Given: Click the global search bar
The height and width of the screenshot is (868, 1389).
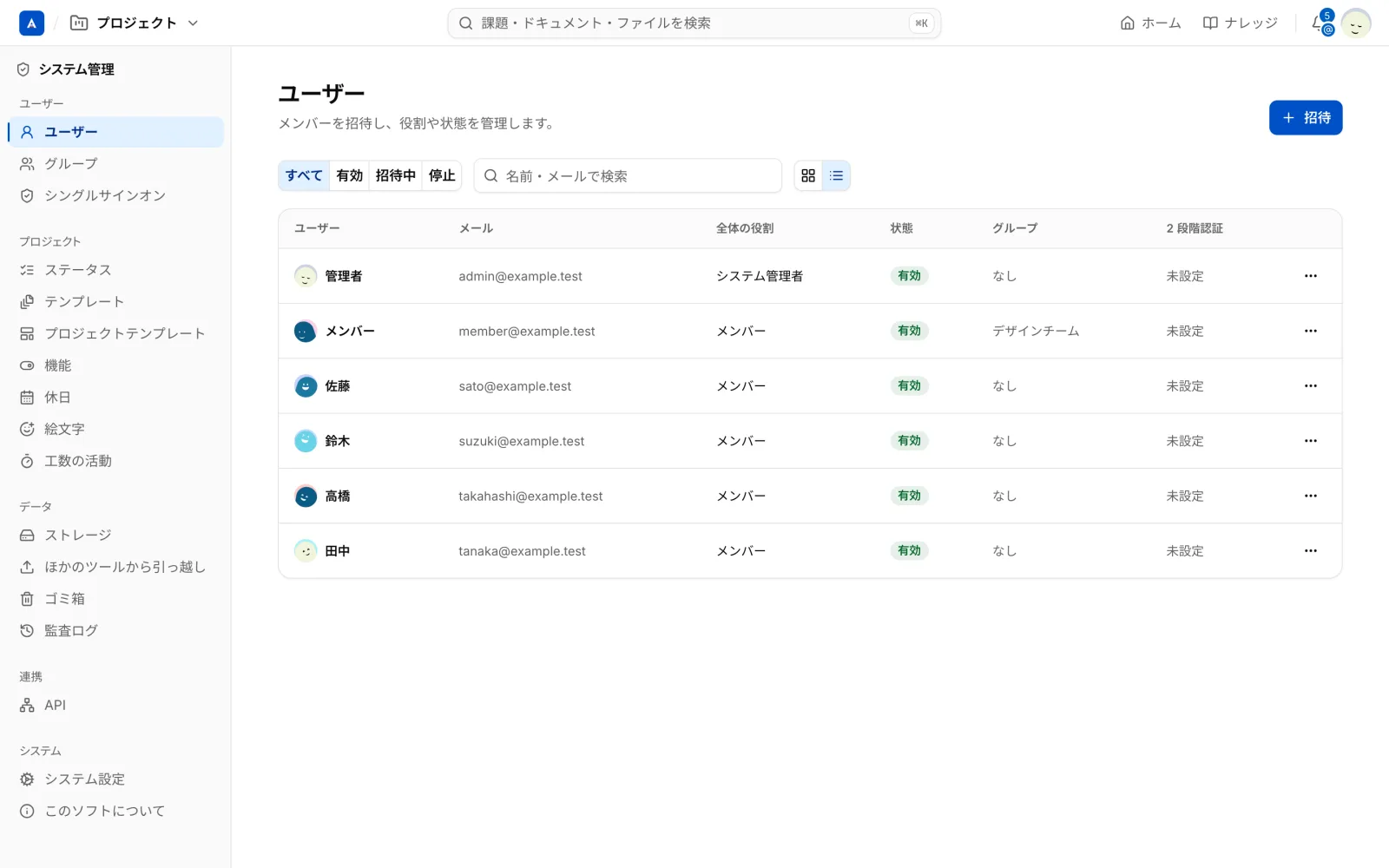Looking at the screenshot, I should pyautogui.click(x=694, y=23).
